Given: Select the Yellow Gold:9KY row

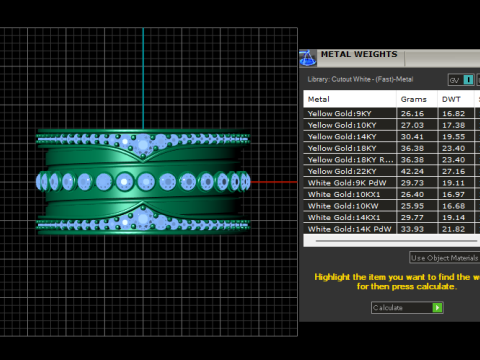Looking at the screenshot, I should pyautogui.click(x=392, y=113).
